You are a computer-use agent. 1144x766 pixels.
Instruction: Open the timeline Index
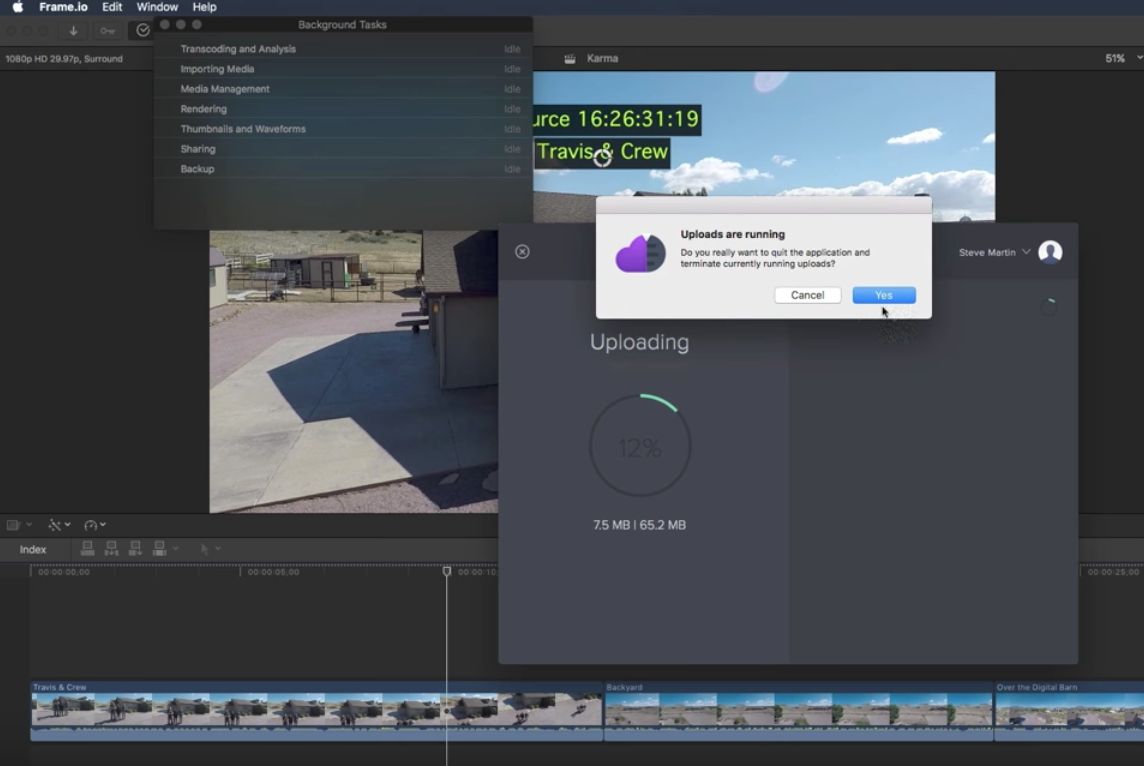[33, 549]
